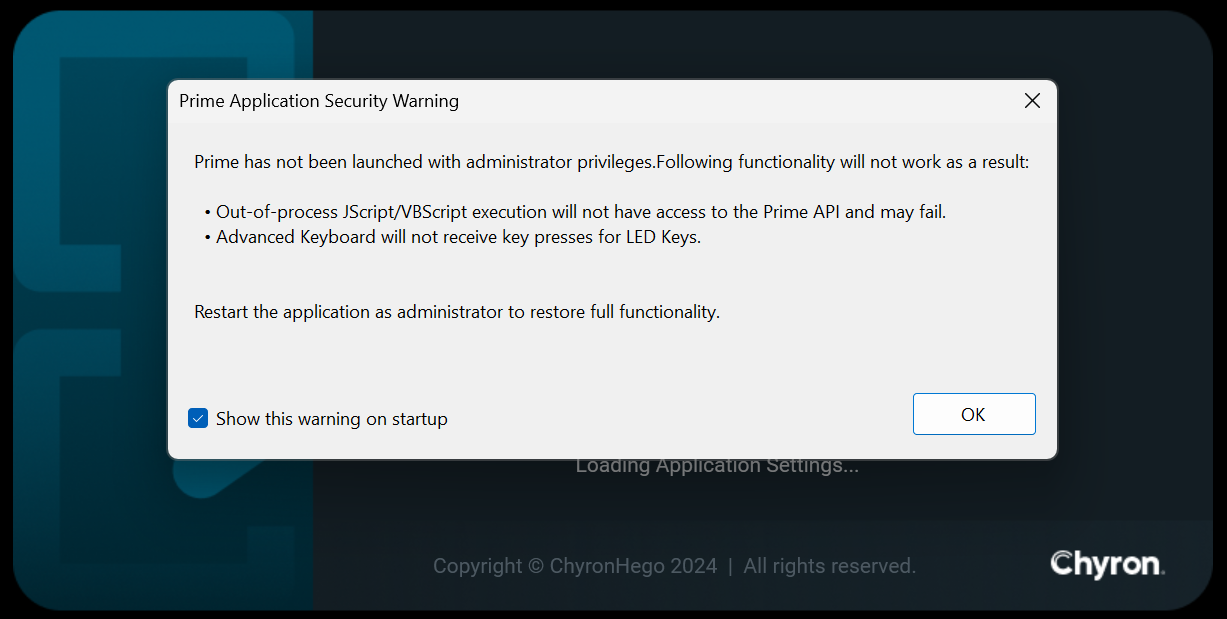Click the "Show this warning on startup" label text
The image size is (1227, 619).
click(x=331, y=419)
